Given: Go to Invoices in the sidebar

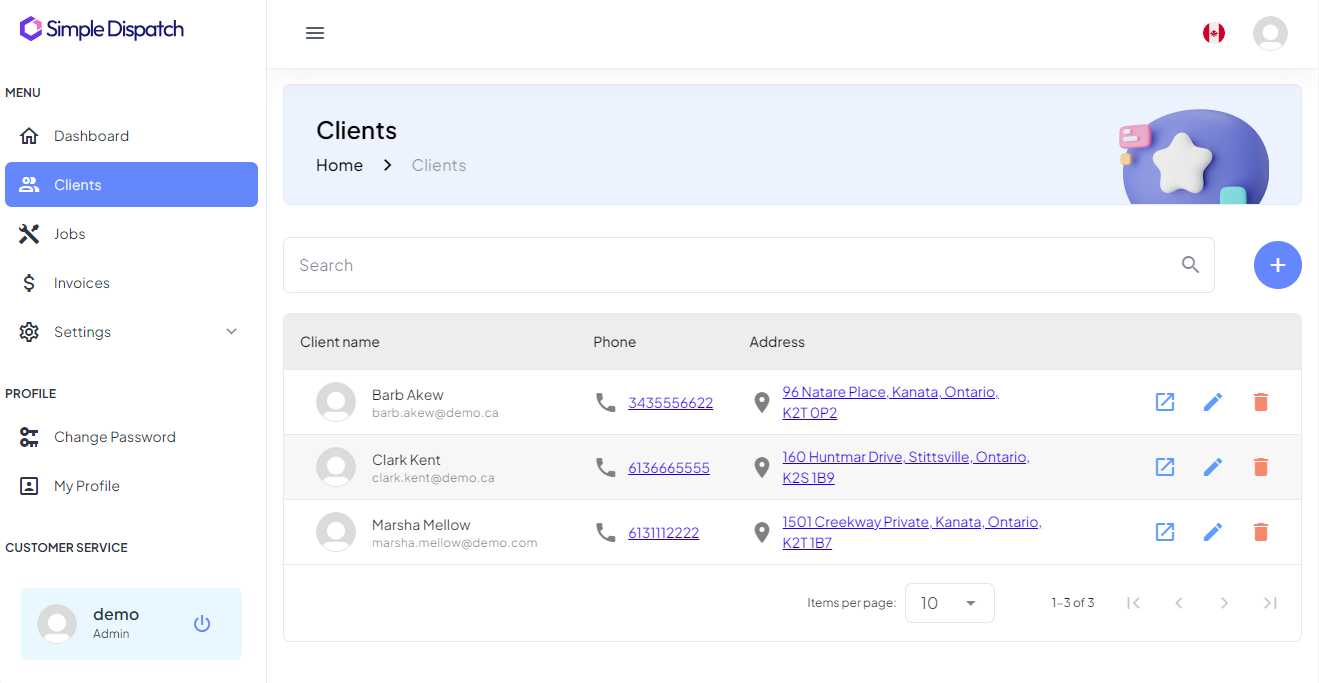Looking at the screenshot, I should click(82, 283).
